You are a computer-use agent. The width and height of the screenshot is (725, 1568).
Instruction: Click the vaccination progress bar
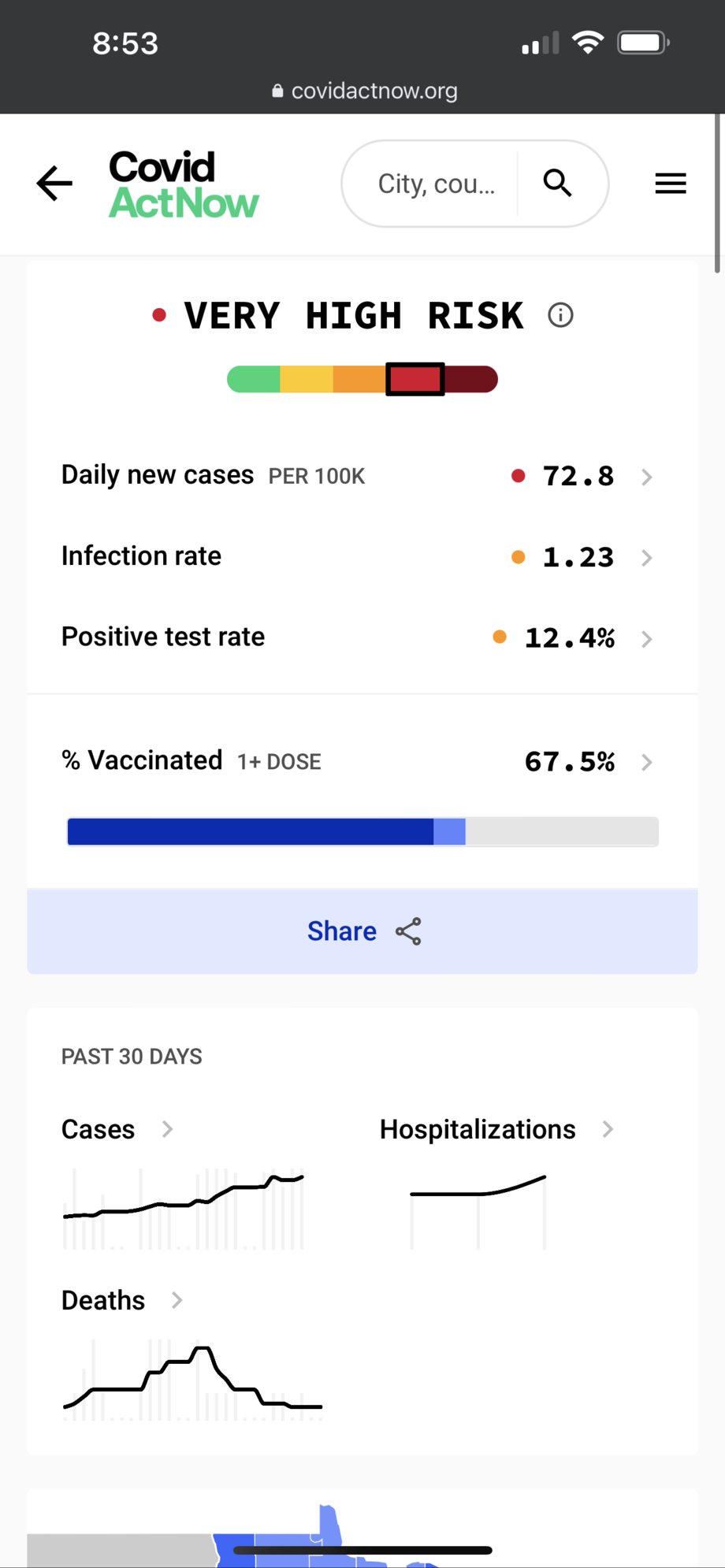362,832
